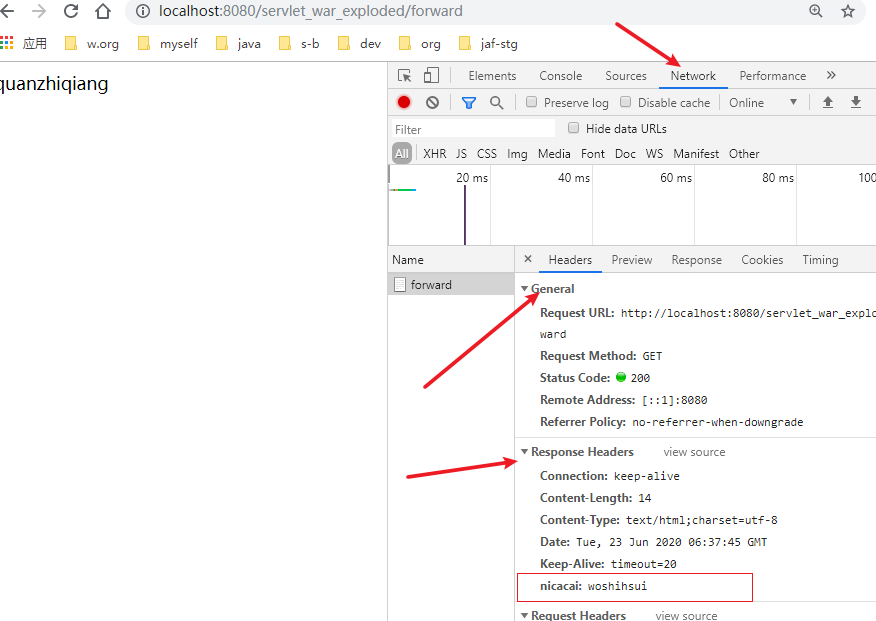Open the zoom magnifier icon in address bar
876x621 pixels.
click(816, 11)
